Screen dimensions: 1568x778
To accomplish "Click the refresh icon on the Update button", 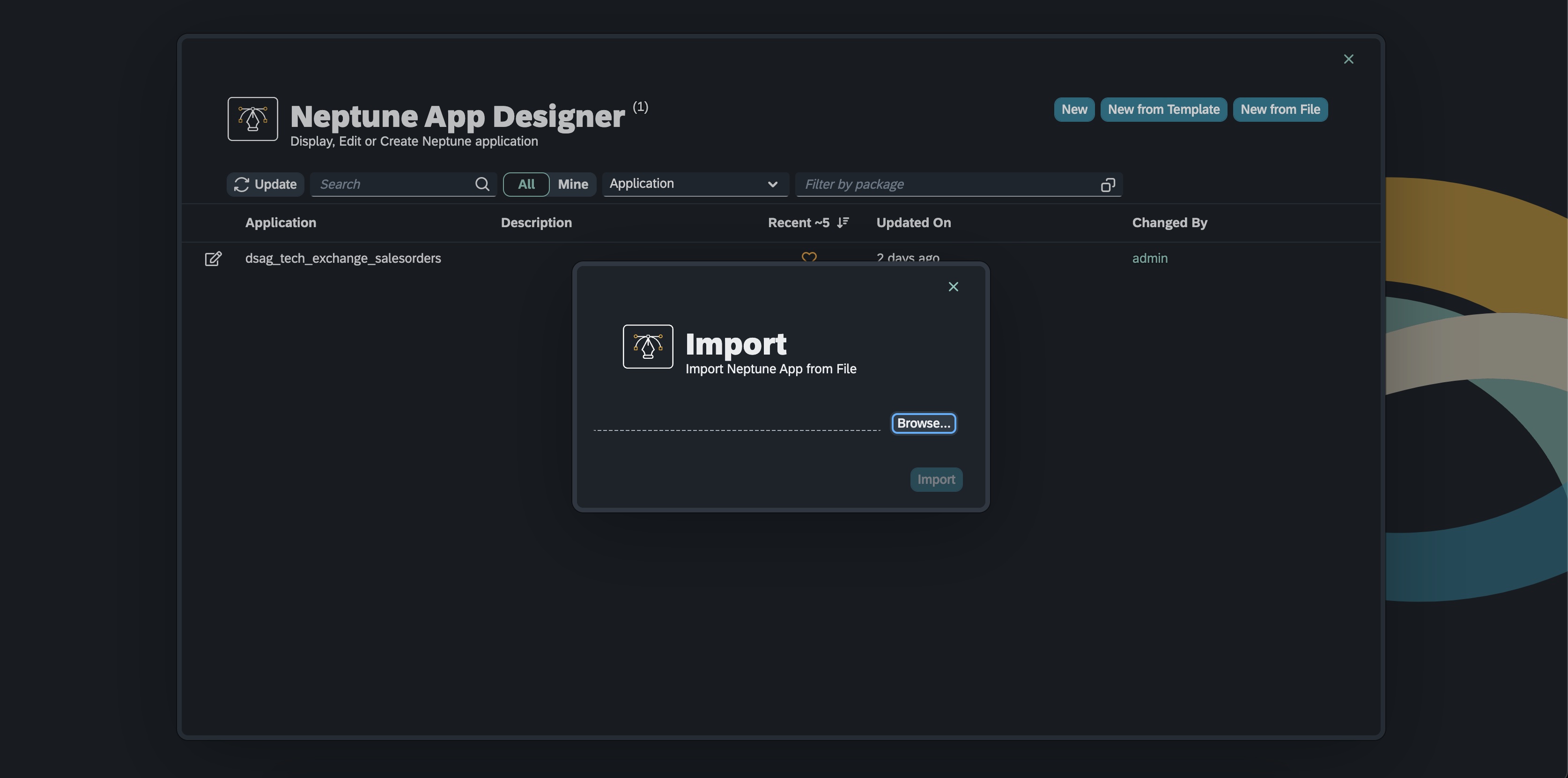I will coord(242,185).
